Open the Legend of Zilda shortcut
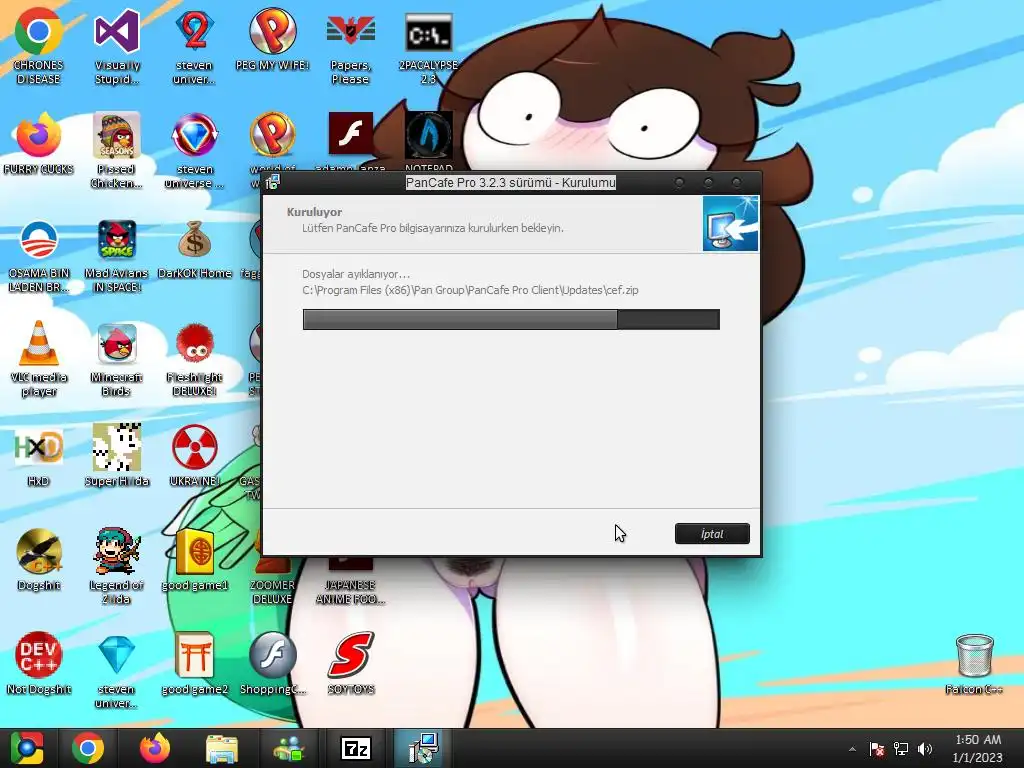 pyautogui.click(x=116, y=551)
